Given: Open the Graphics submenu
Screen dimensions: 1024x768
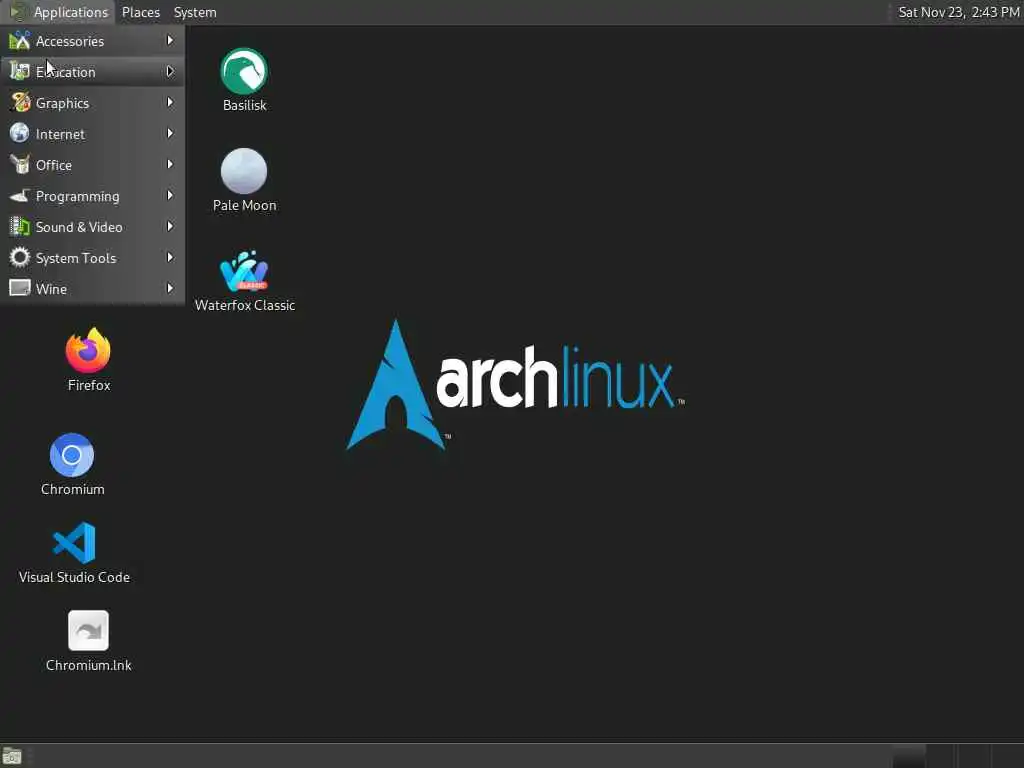Looking at the screenshot, I should [x=92, y=103].
